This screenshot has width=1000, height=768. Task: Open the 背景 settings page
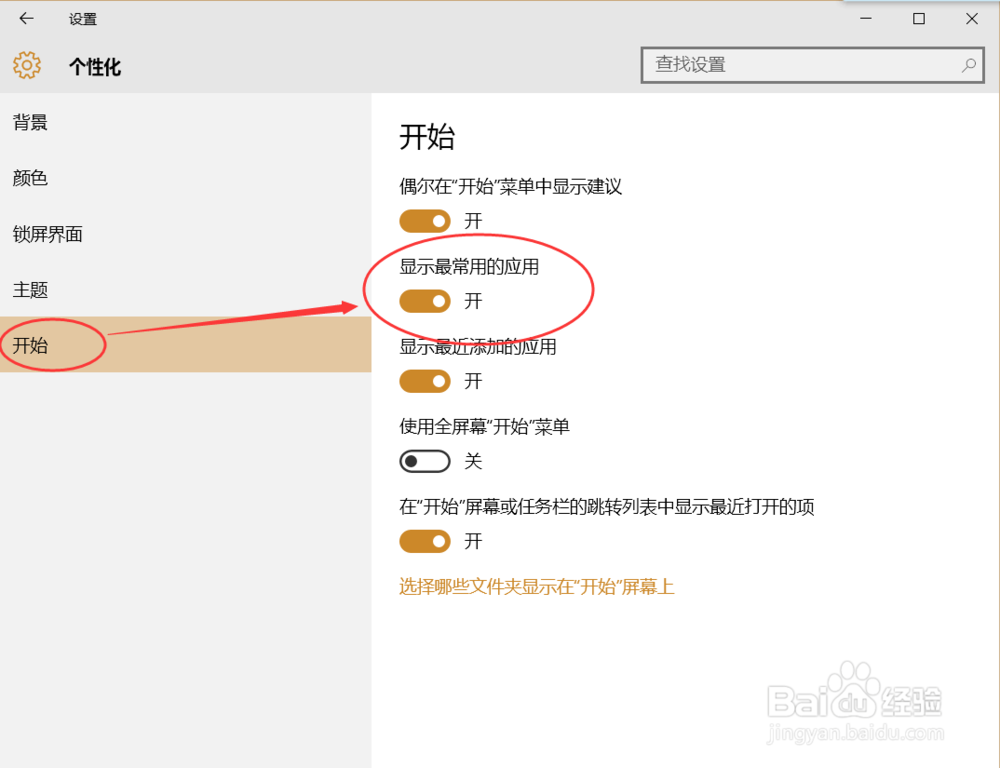[x=30, y=122]
